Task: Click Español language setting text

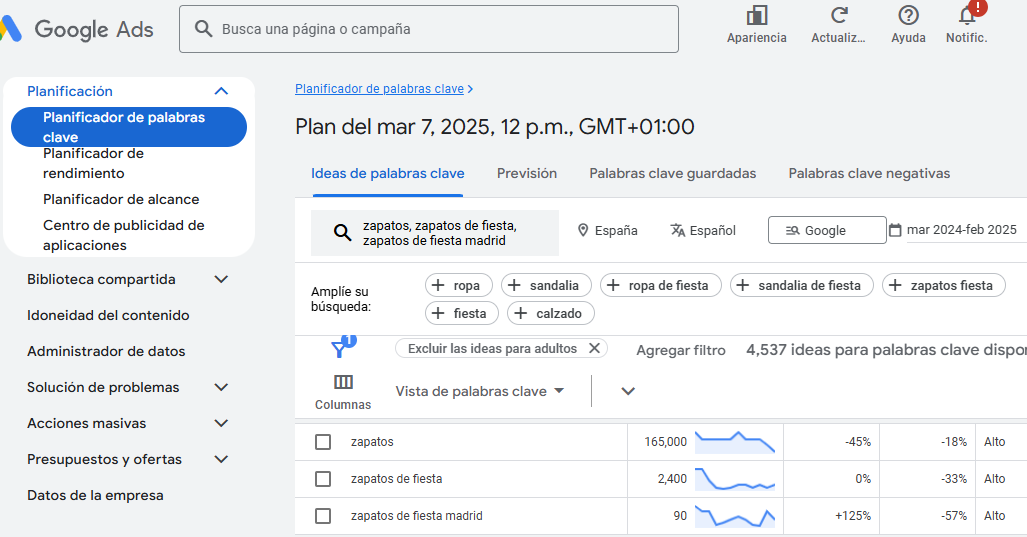Action: click(x=713, y=231)
